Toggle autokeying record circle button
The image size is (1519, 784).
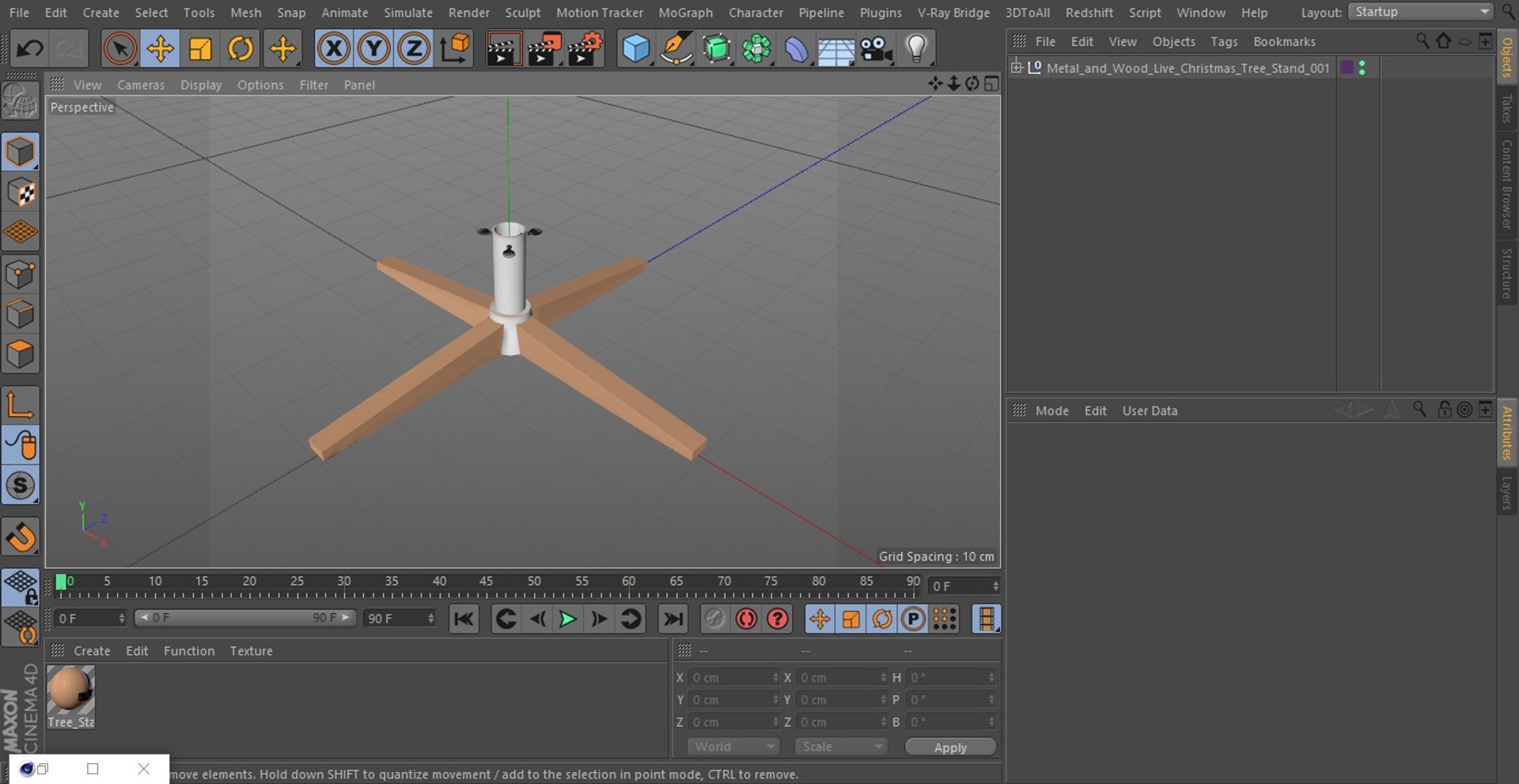746,619
